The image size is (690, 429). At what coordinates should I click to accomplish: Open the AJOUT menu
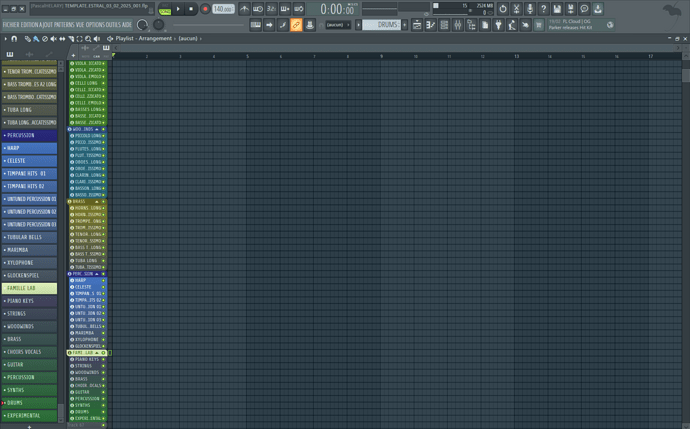(x=46, y=25)
